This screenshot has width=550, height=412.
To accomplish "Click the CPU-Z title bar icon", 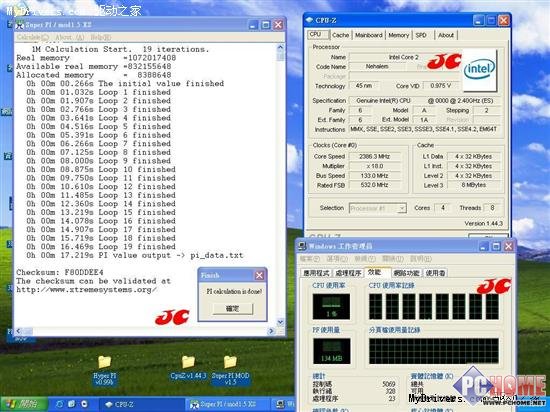I will tap(309, 20).
